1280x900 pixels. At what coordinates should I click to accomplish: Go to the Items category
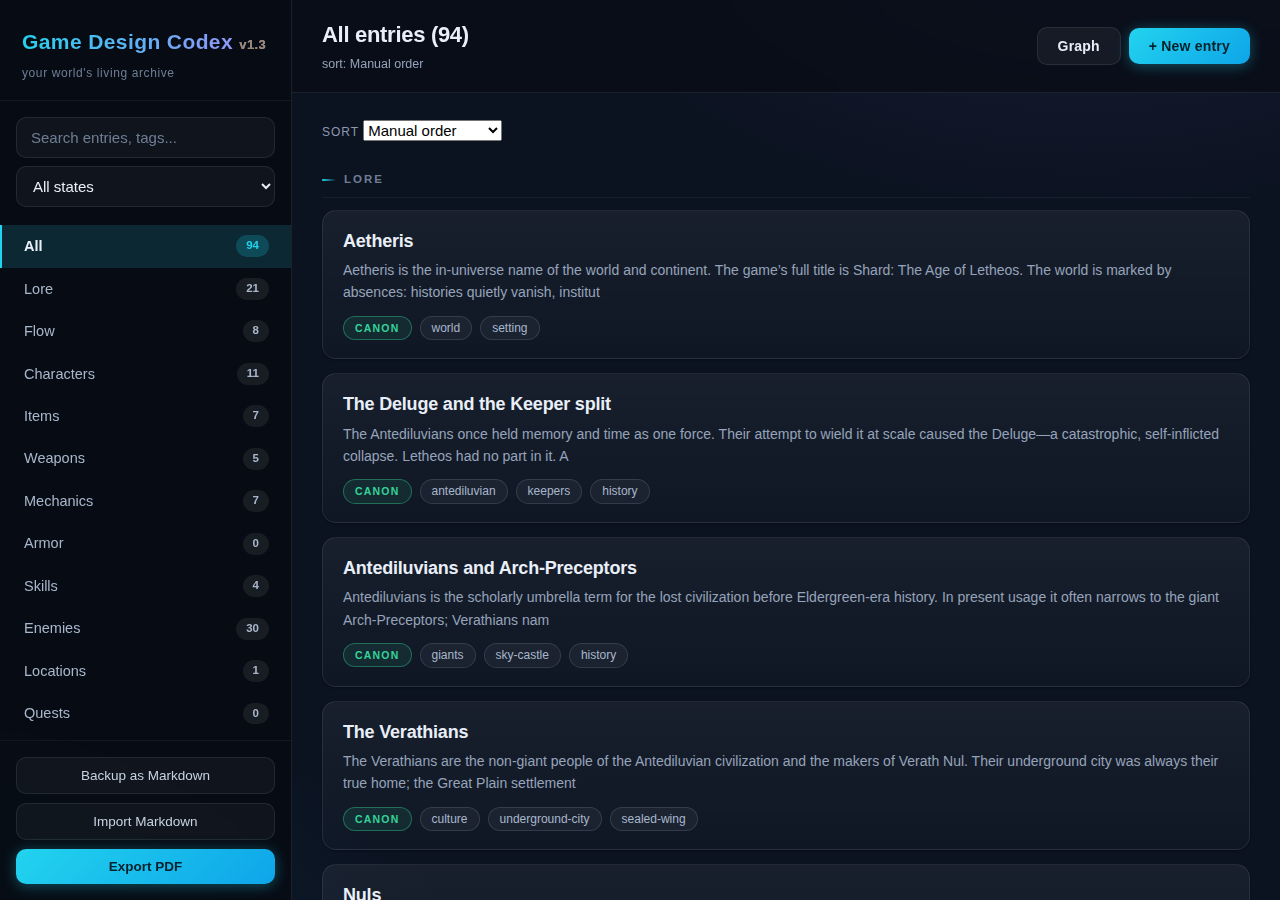145,416
